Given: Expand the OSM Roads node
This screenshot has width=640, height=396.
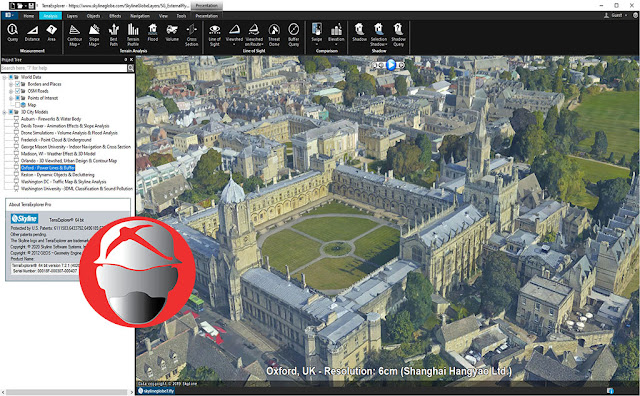Looking at the screenshot, I should point(11,91).
